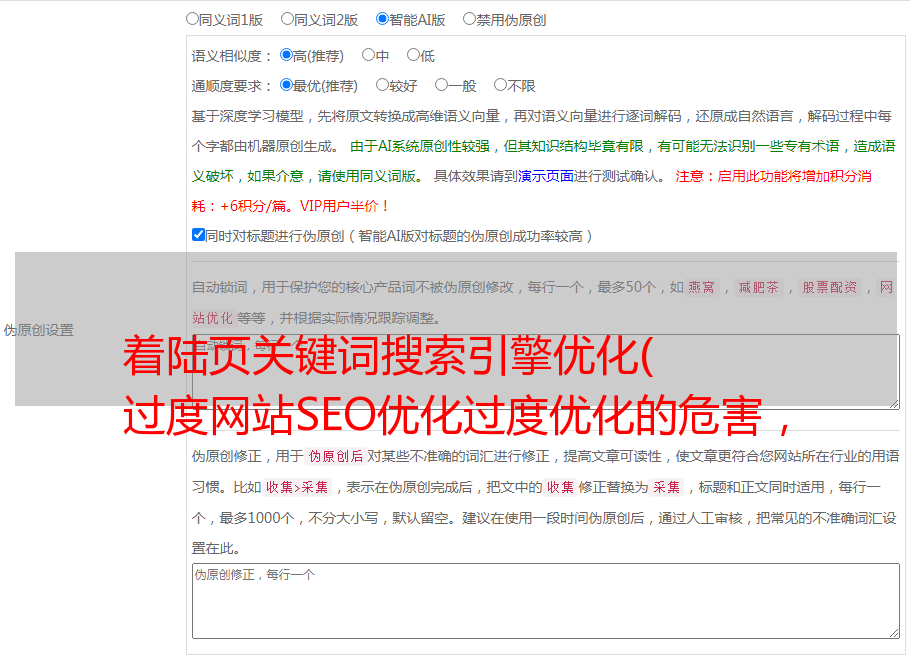Click the 语义相似度： label
This screenshot has width=911, height=658.
[232, 56]
